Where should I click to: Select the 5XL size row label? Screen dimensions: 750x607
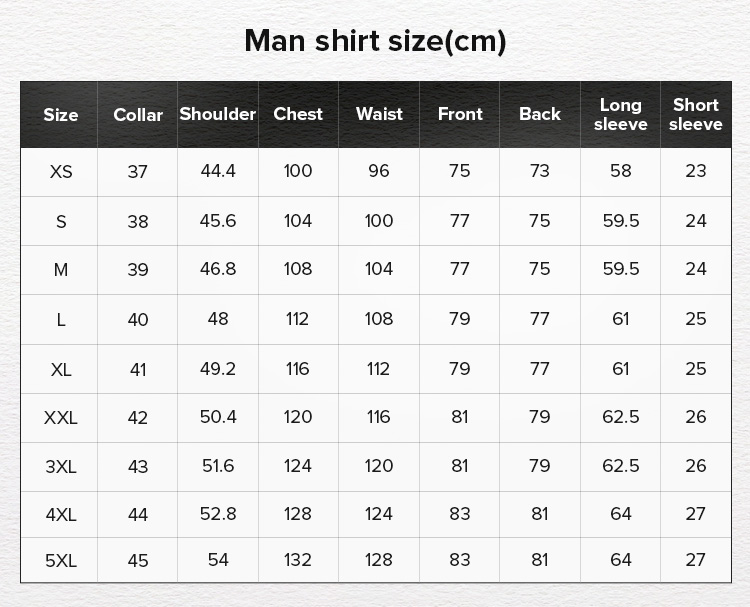pos(61,561)
